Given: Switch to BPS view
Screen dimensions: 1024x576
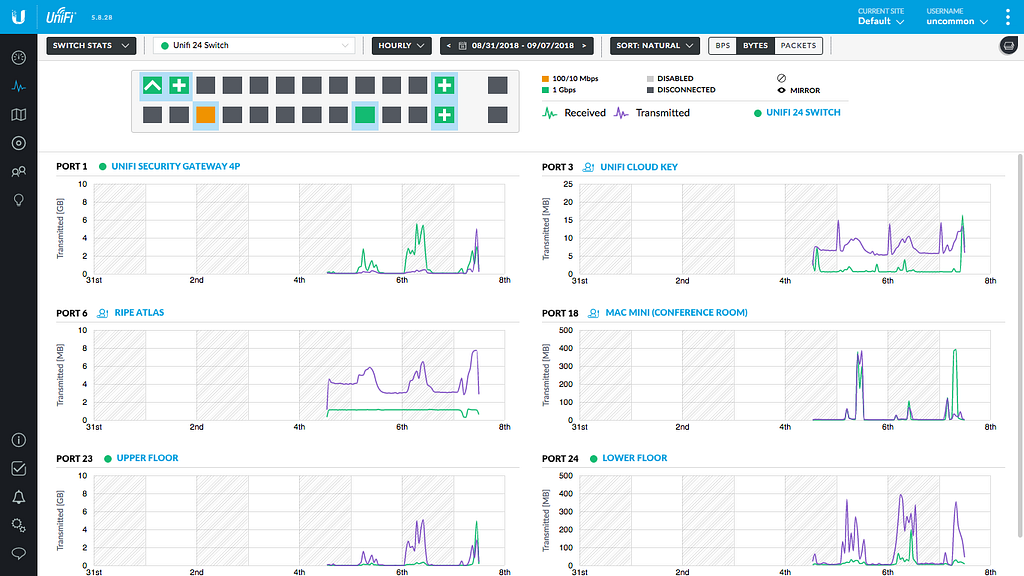Looking at the screenshot, I should pos(722,46).
